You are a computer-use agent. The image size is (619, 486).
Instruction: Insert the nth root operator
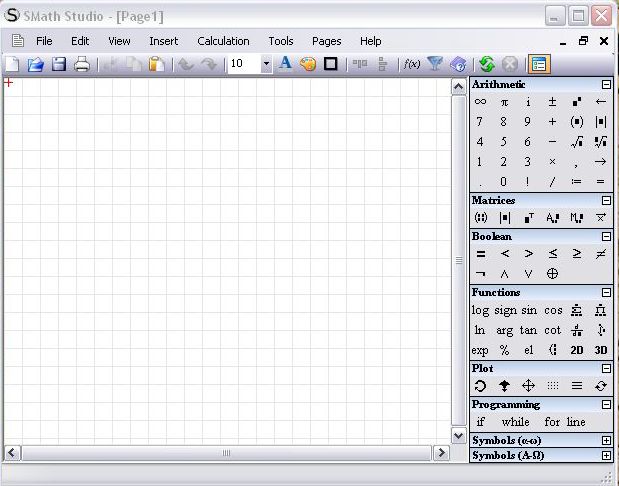pos(601,142)
